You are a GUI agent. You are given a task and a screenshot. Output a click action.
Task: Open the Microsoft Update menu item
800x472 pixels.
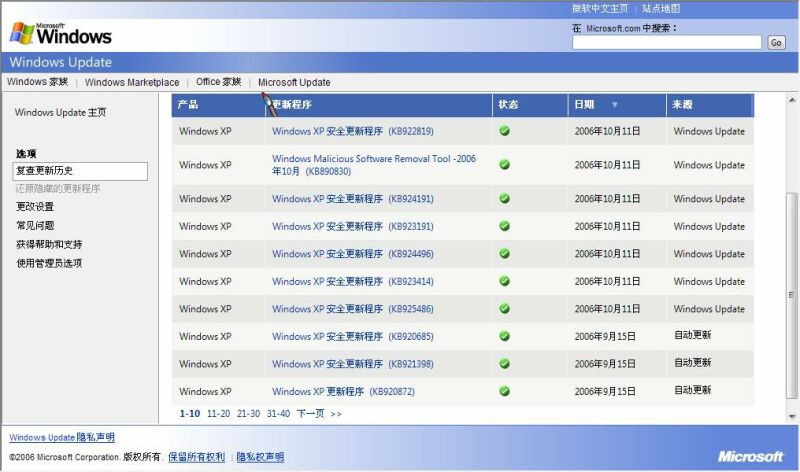pos(294,82)
